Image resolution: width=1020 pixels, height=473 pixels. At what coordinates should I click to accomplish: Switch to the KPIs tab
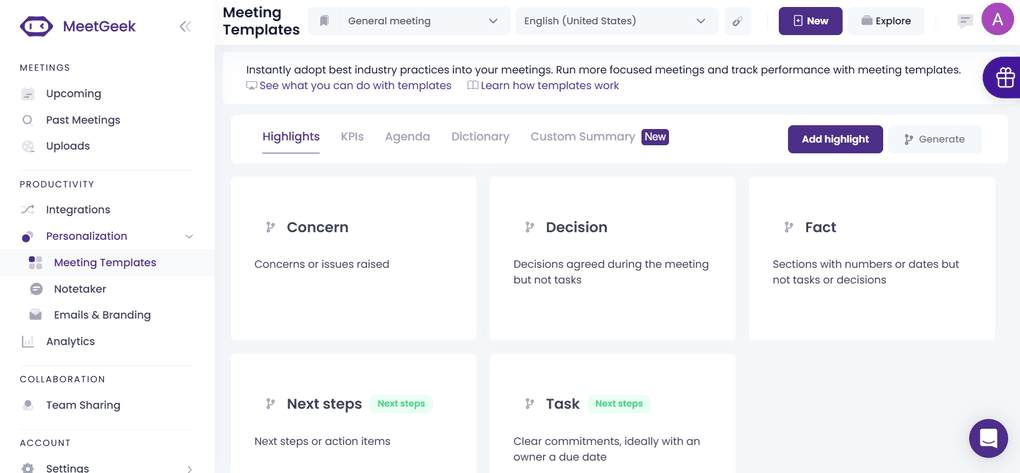pyautogui.click(x=352, y=137)
